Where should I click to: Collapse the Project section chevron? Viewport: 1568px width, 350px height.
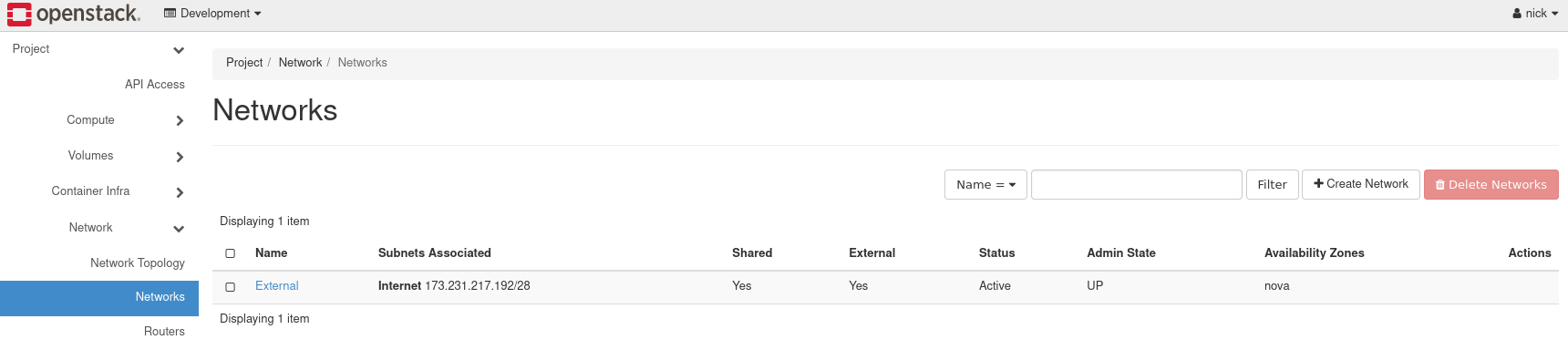click(x=179, y=50)
